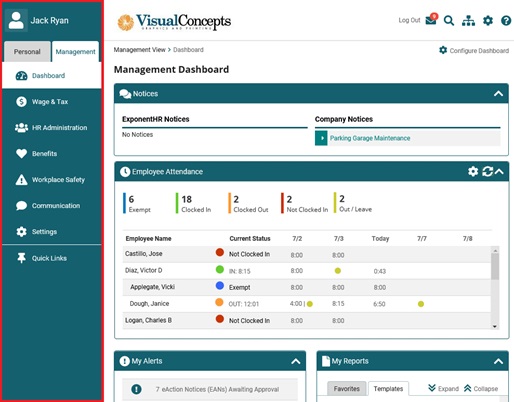
Task: Open the top-right settings gear icon
Action: 488,21
